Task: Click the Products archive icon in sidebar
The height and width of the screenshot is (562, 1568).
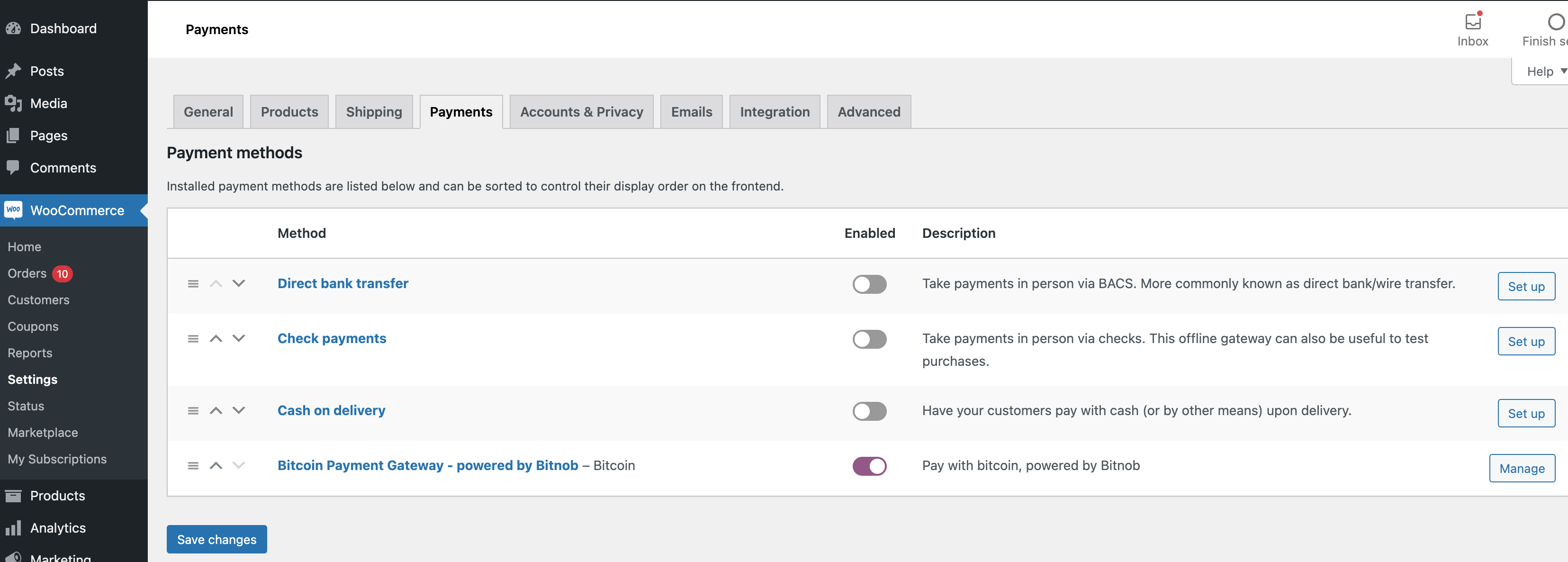Action: (13, 496)
